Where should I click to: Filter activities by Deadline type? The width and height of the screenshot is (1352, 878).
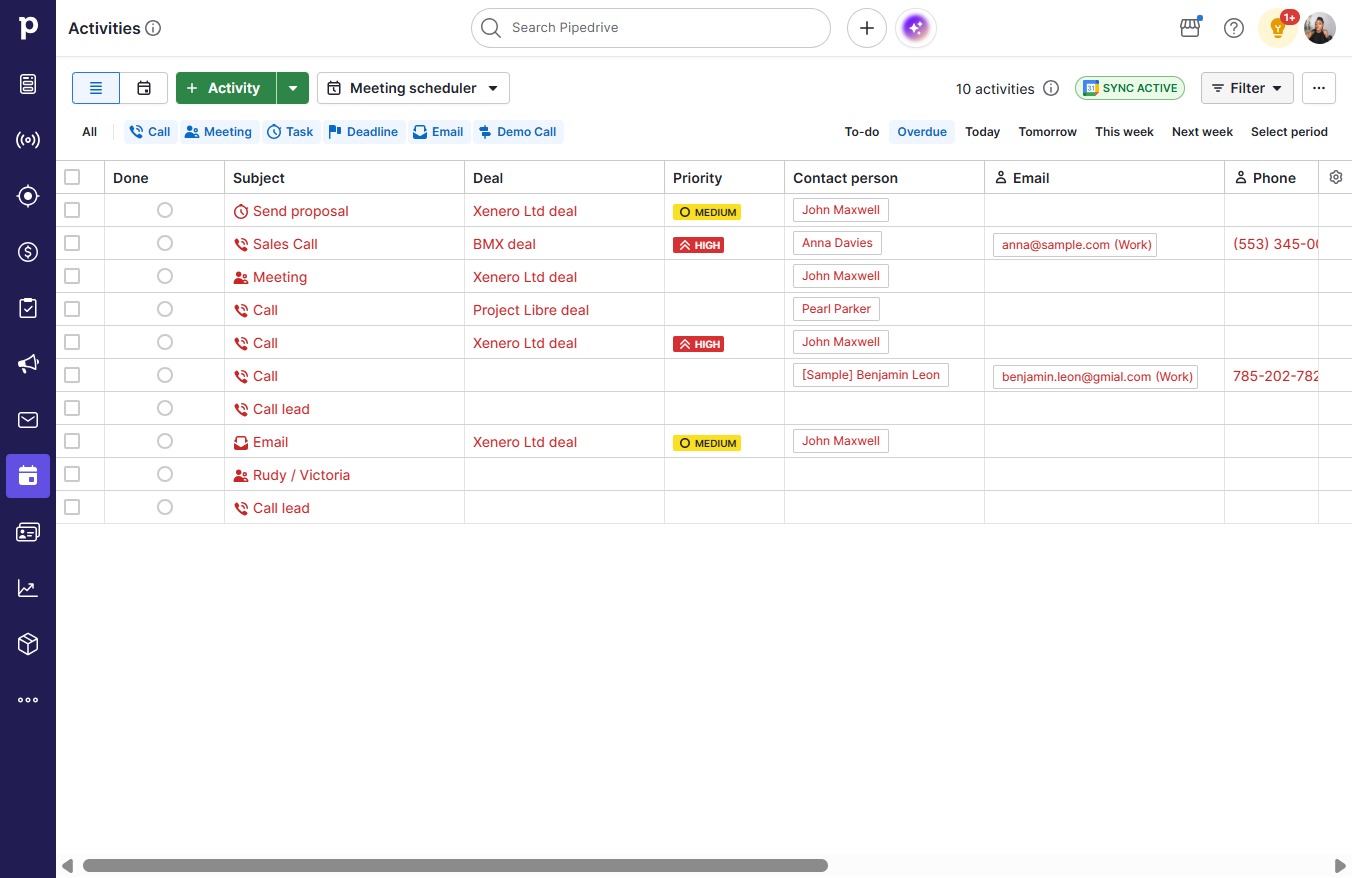(363, 132)
